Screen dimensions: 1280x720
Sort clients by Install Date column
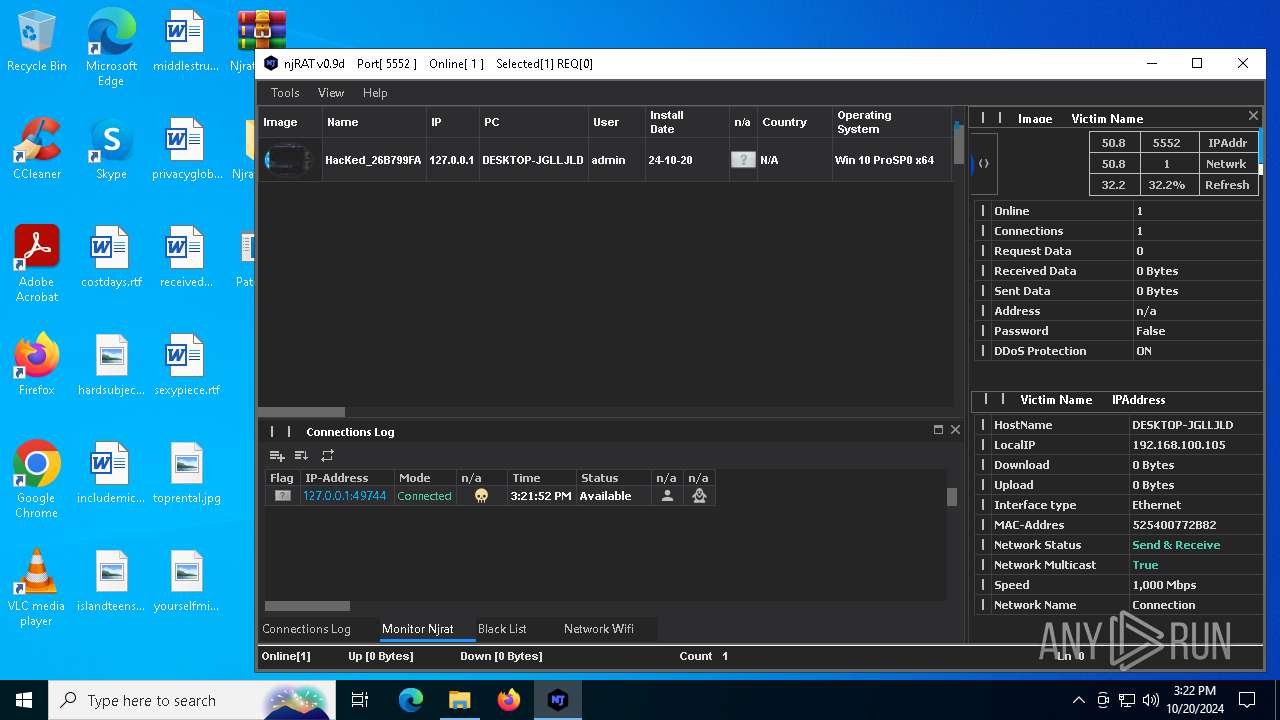687,122
